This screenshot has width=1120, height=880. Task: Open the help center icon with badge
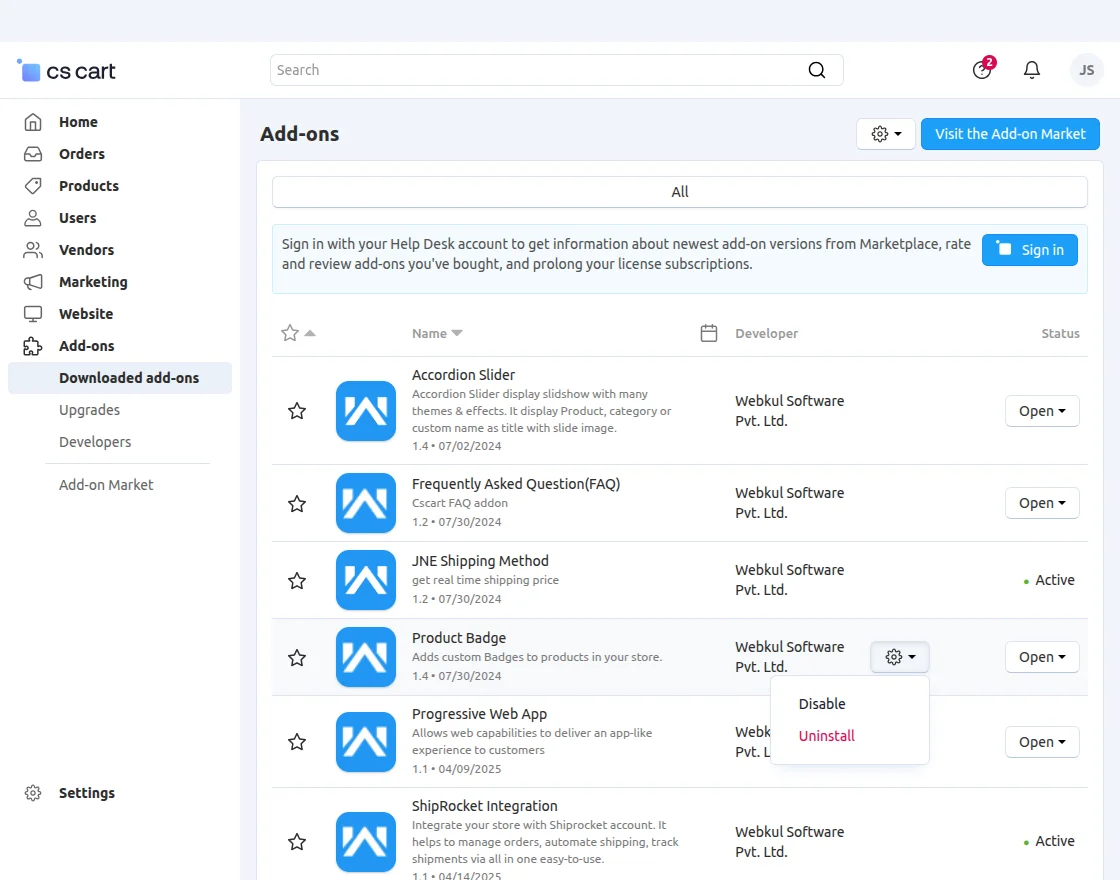click(x=982, y=70)
